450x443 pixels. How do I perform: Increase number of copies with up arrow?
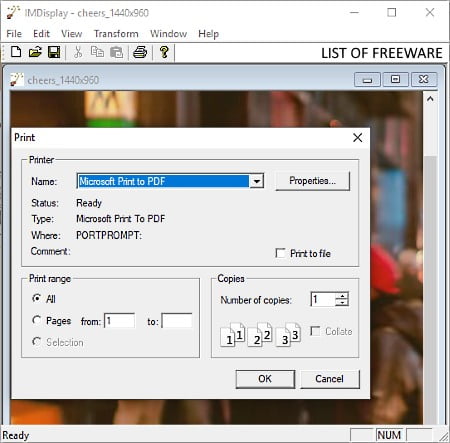click(x=342, y=295)
